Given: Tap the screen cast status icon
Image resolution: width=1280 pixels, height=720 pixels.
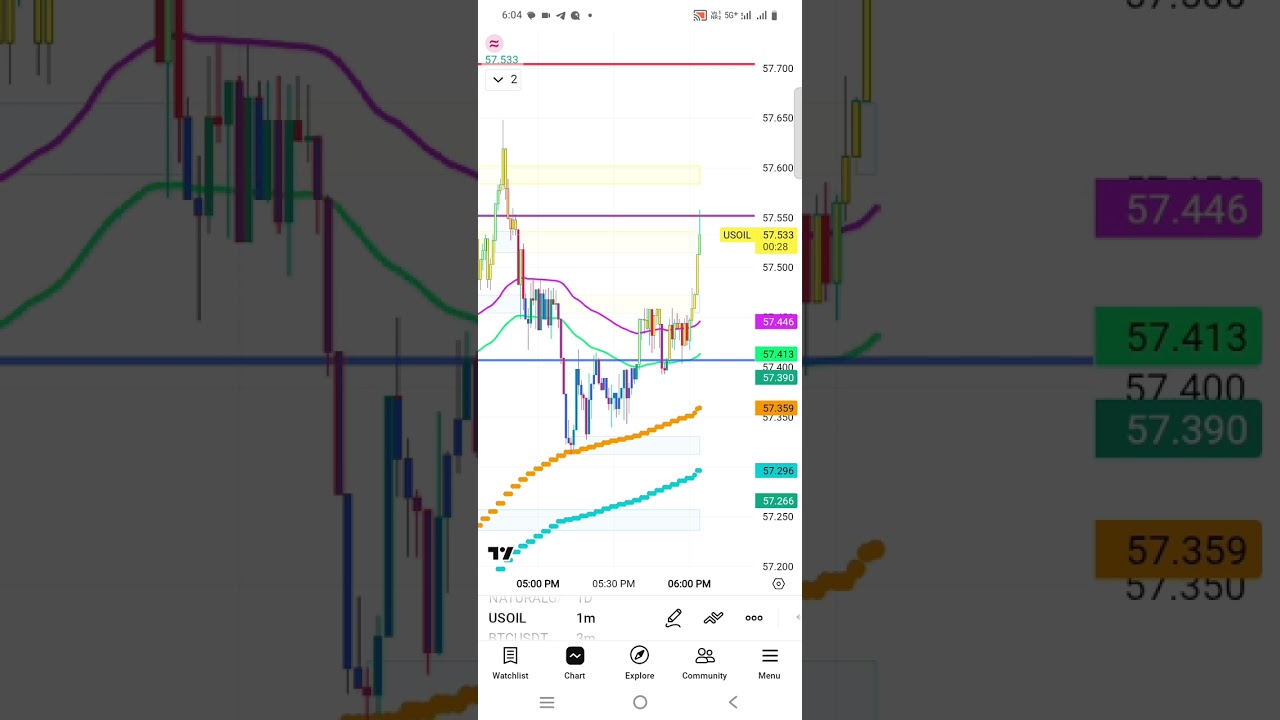Looking at the screenshot, I should 700,16.
